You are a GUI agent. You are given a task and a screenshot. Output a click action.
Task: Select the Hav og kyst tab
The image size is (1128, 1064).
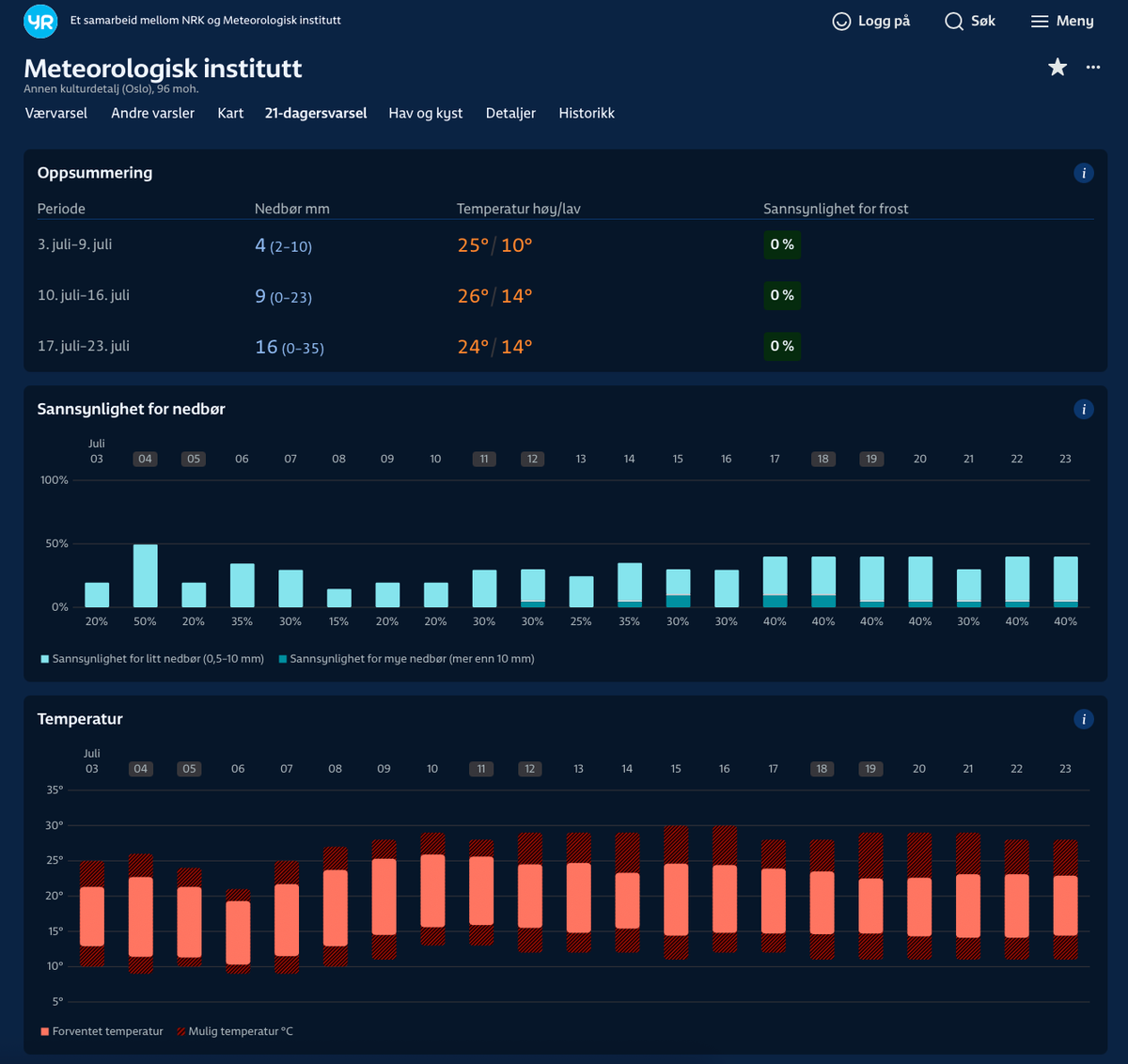(426, 113)
